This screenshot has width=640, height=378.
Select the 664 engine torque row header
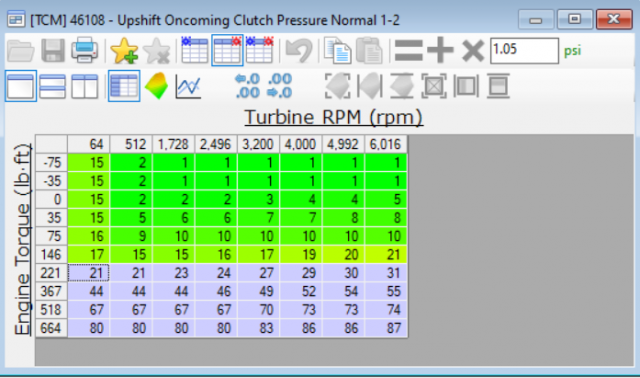coord(51,328)
